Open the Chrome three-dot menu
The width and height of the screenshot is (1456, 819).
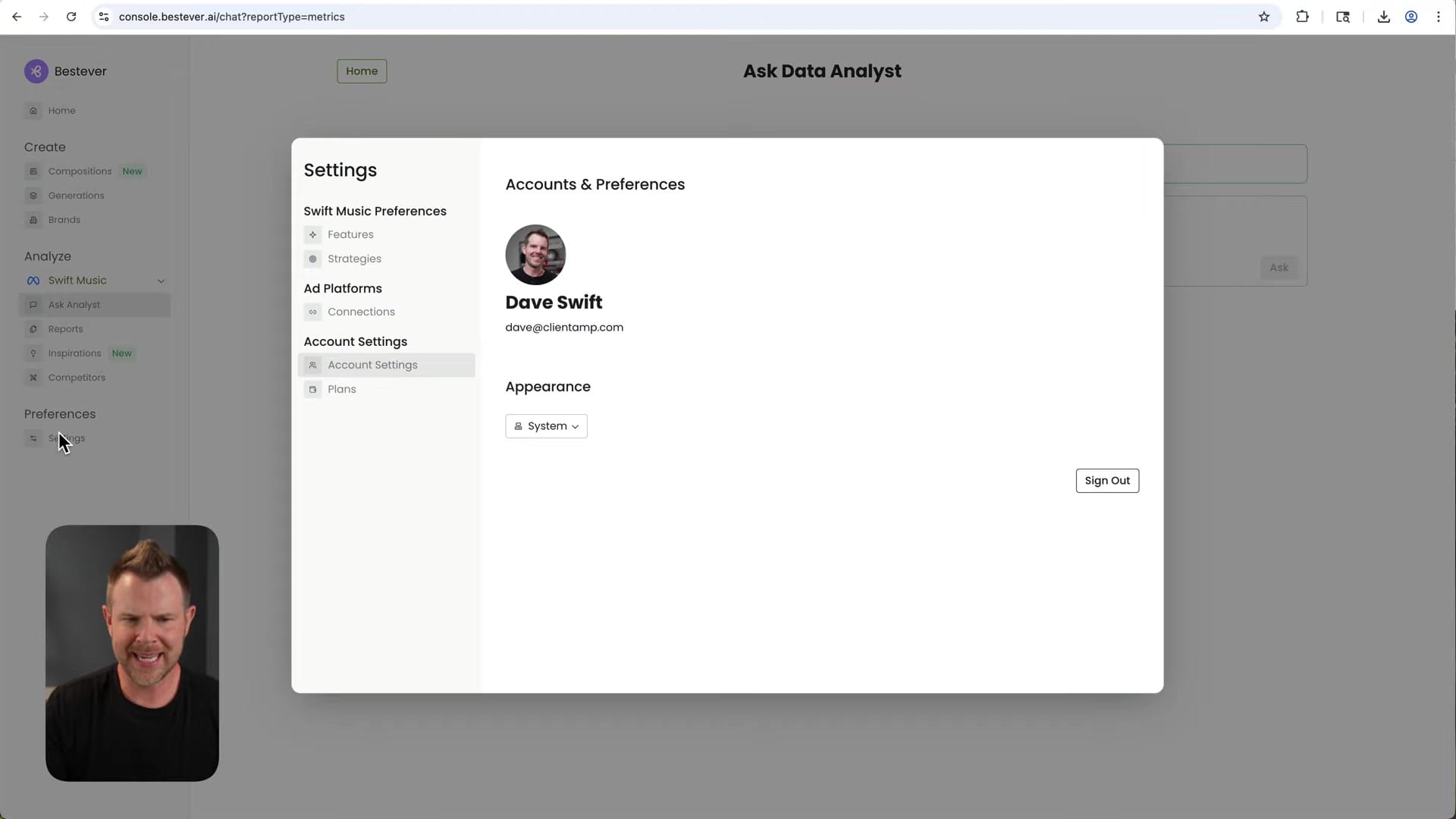[x=1439, y=17]
